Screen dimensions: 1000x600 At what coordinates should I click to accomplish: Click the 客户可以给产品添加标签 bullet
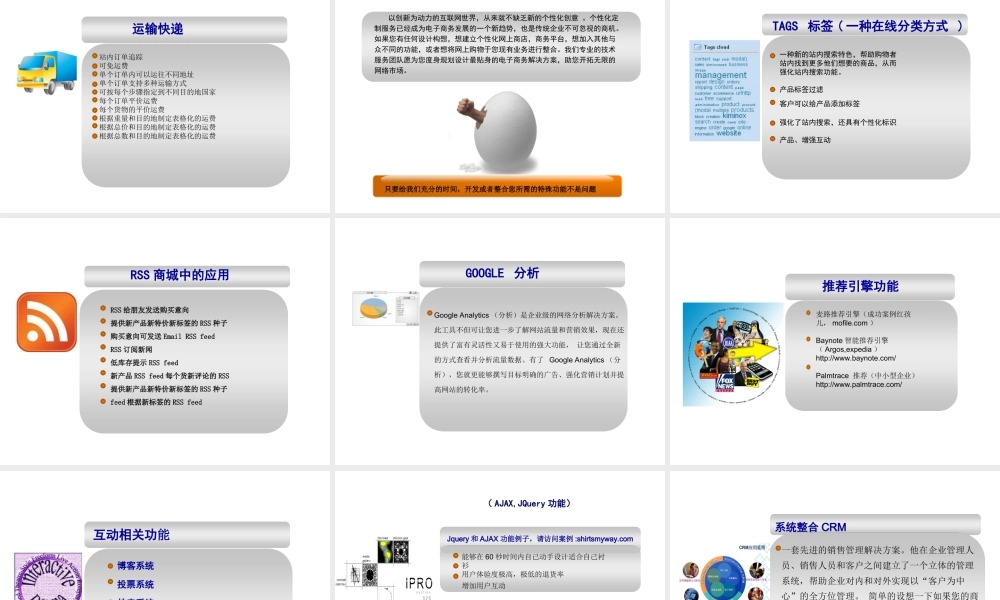[819, 103]
